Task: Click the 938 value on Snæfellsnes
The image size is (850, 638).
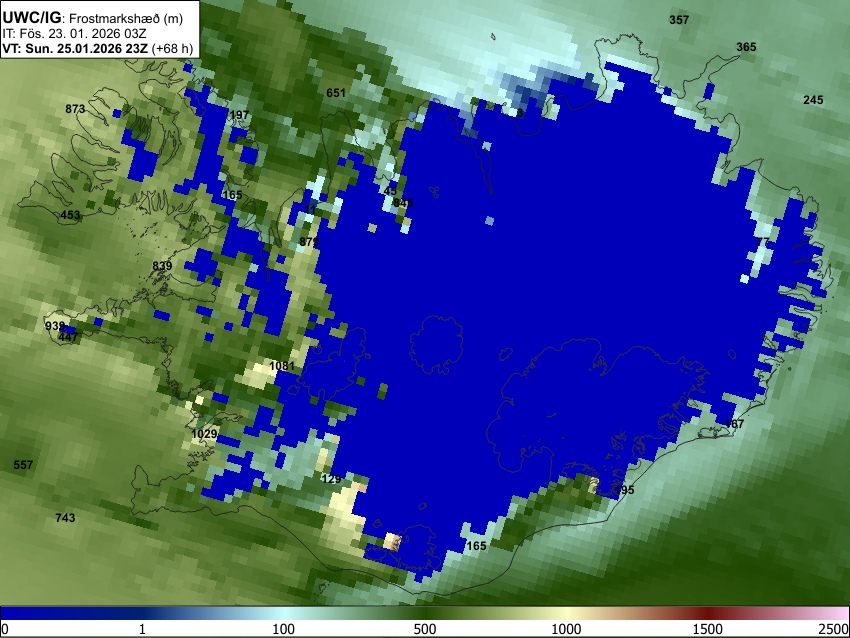Action: pyautogui.click(x=55, y=326)
